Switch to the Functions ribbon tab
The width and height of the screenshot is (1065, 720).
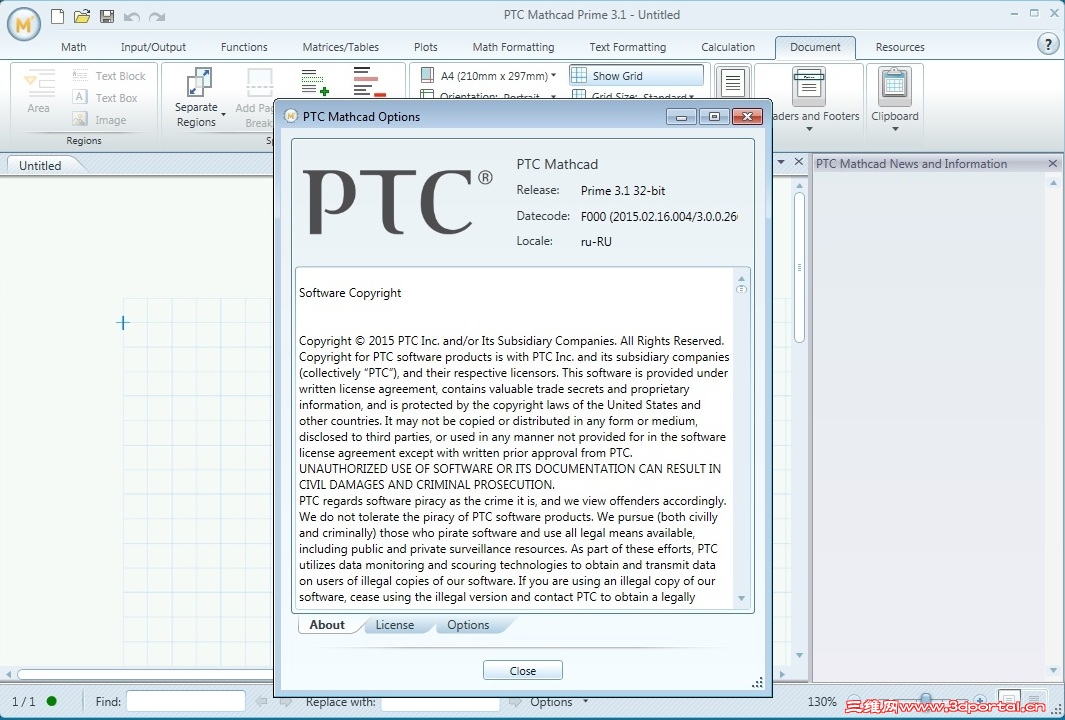tap(244, 47)
